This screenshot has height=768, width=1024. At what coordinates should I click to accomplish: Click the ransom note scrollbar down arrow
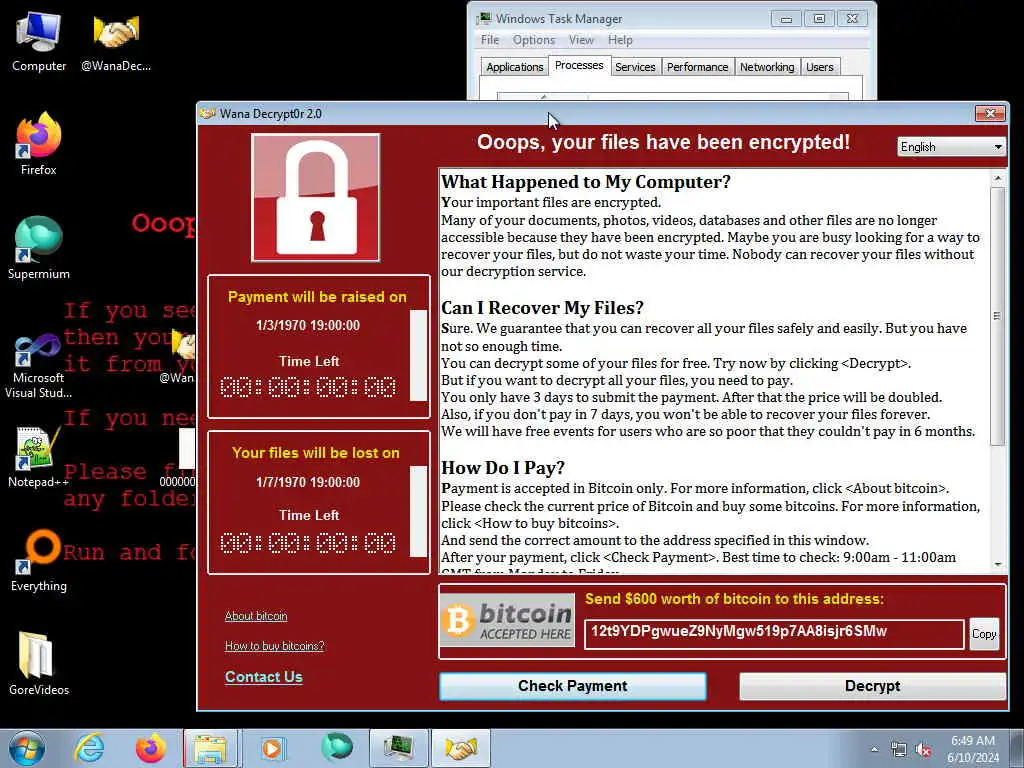point(998,565)
